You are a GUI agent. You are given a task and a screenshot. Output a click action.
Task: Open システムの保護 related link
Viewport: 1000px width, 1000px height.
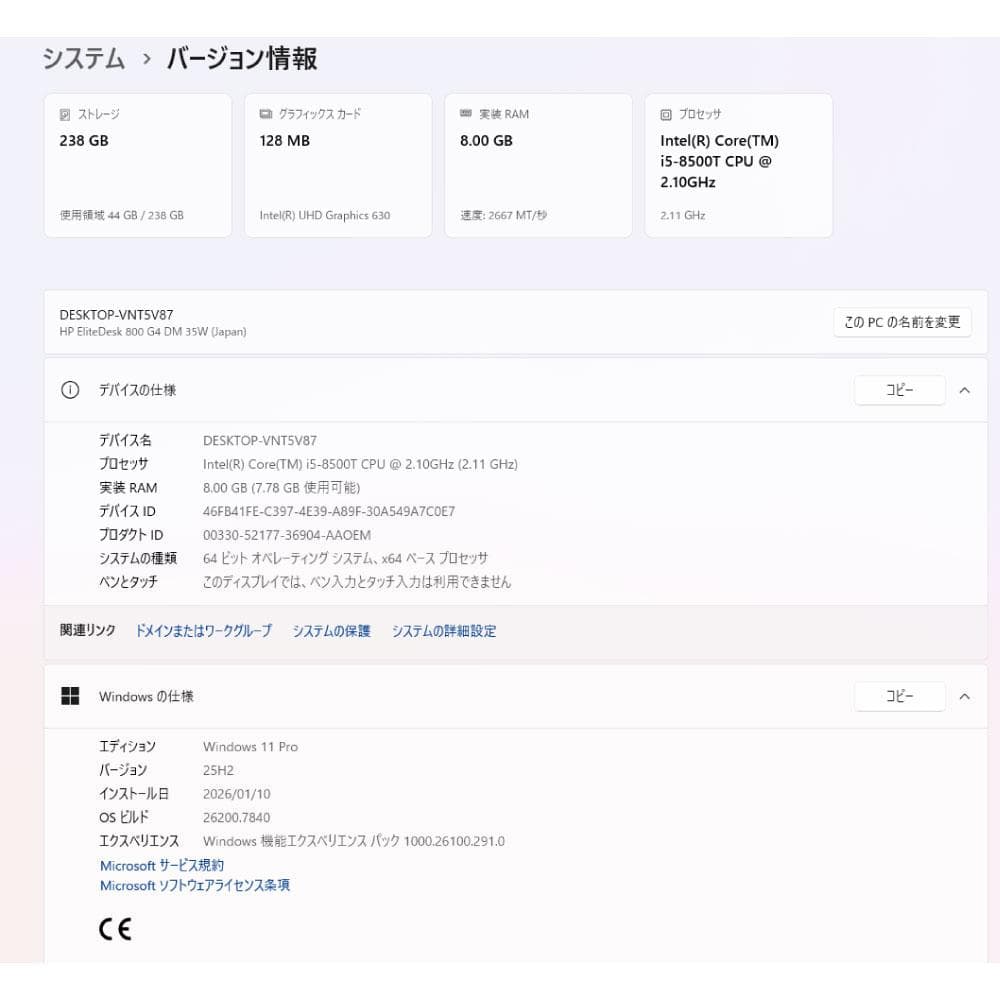pyautogui.click(x=331, y=631)
